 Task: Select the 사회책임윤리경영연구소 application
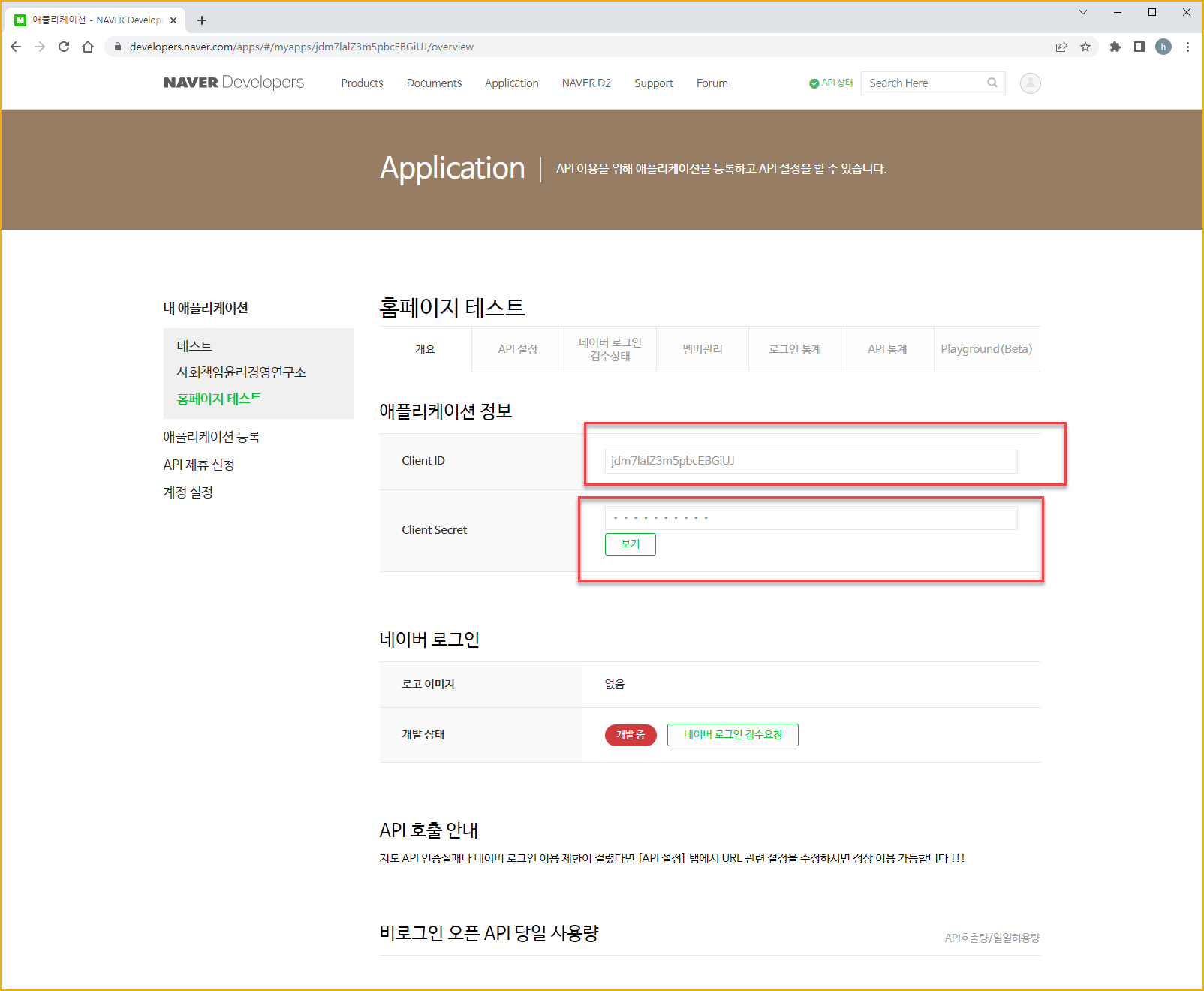(x=241, y=372)
